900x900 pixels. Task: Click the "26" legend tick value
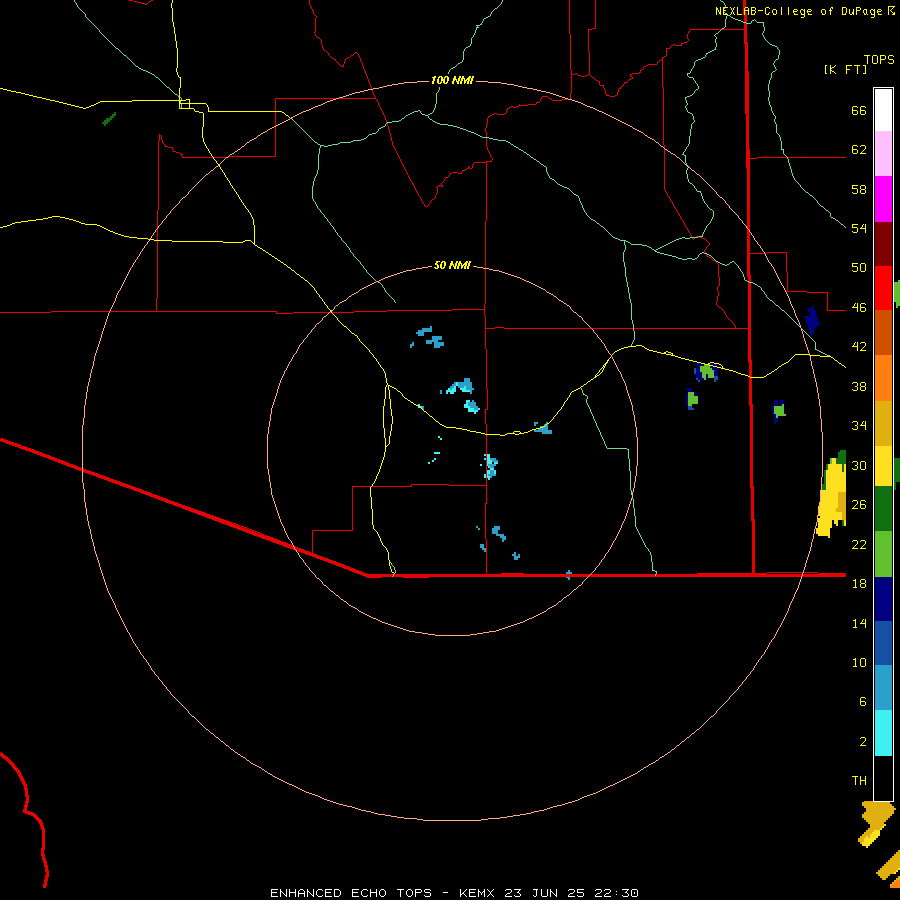(x=859, y=505)
